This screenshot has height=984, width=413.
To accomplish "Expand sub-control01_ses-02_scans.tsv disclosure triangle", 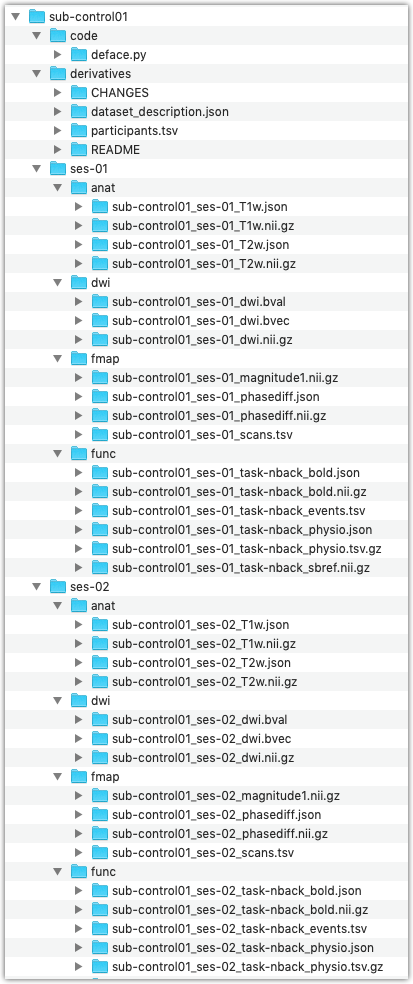I will coord(78,853).
